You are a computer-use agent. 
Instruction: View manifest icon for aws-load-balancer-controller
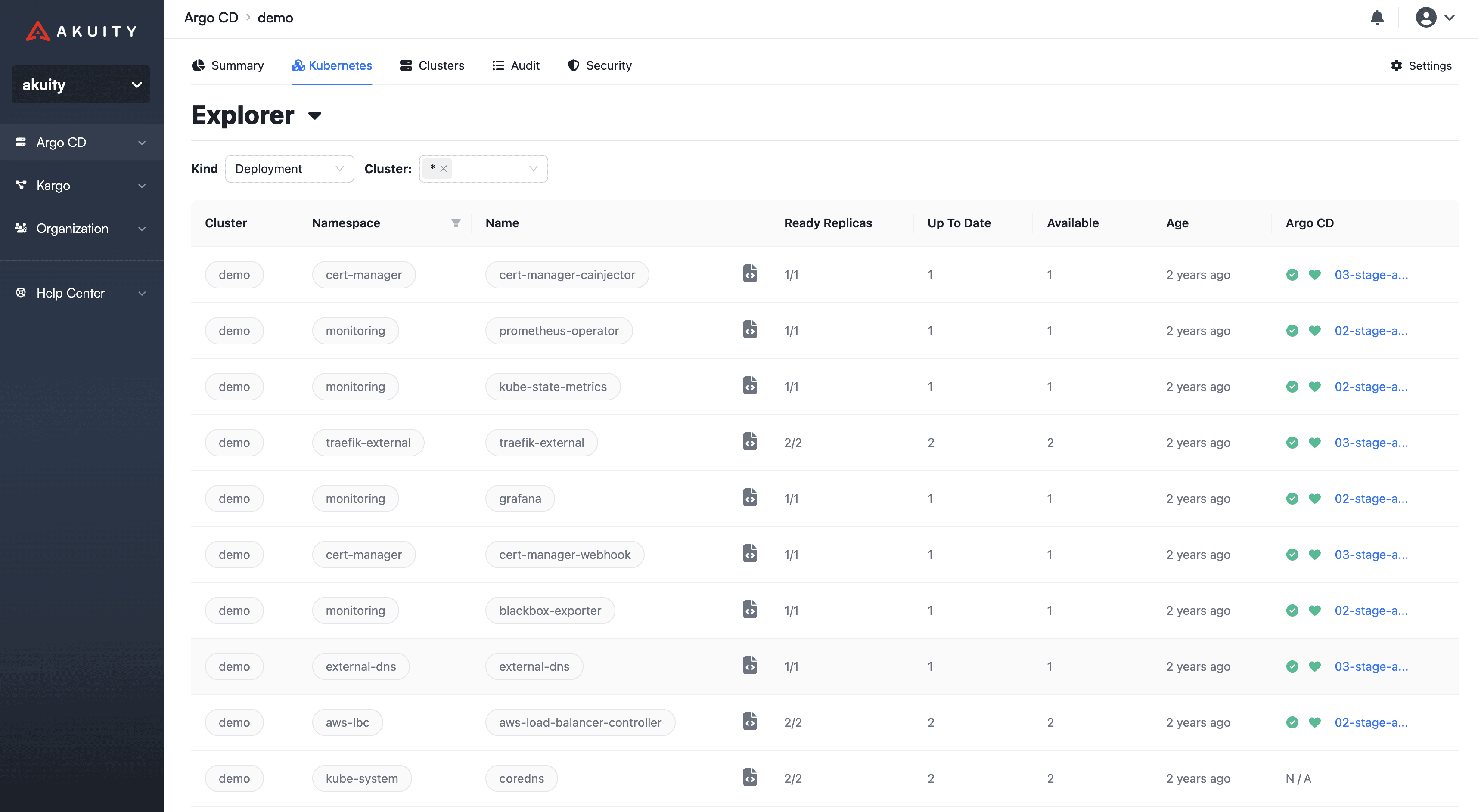[750, 722]
